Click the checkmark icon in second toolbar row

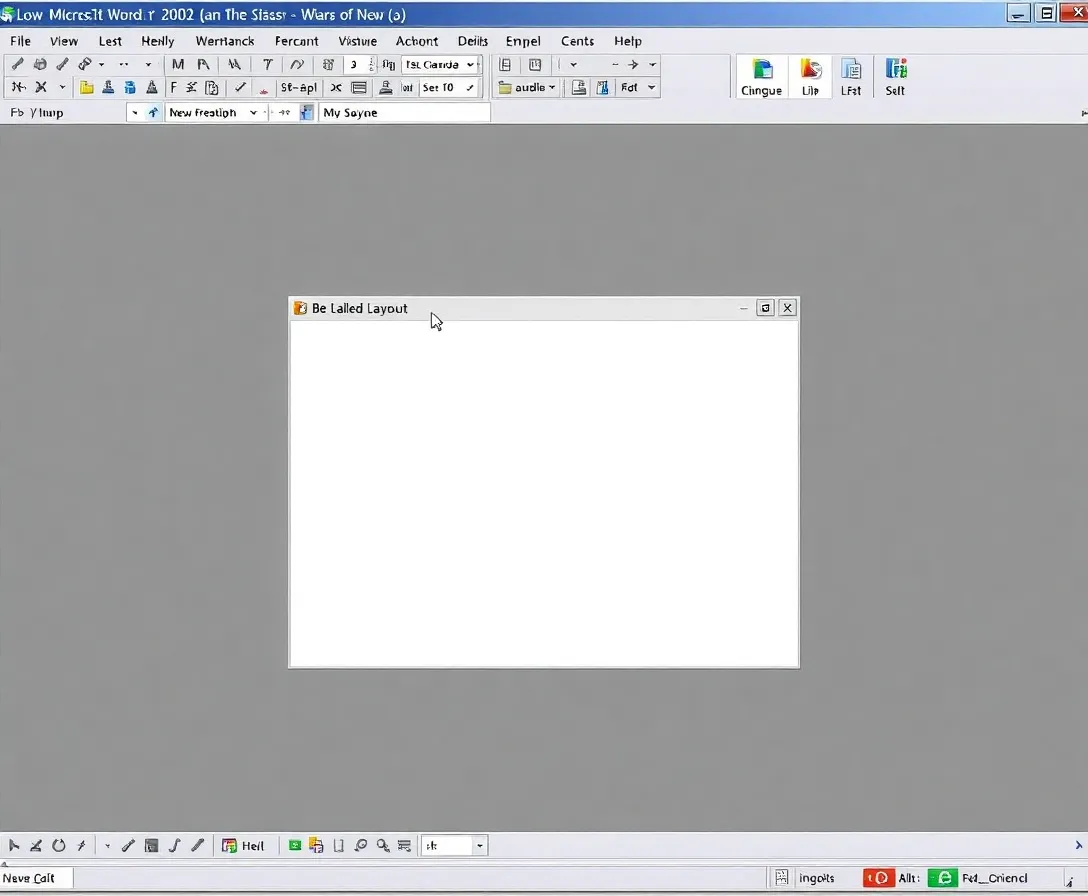coord(240,87)
